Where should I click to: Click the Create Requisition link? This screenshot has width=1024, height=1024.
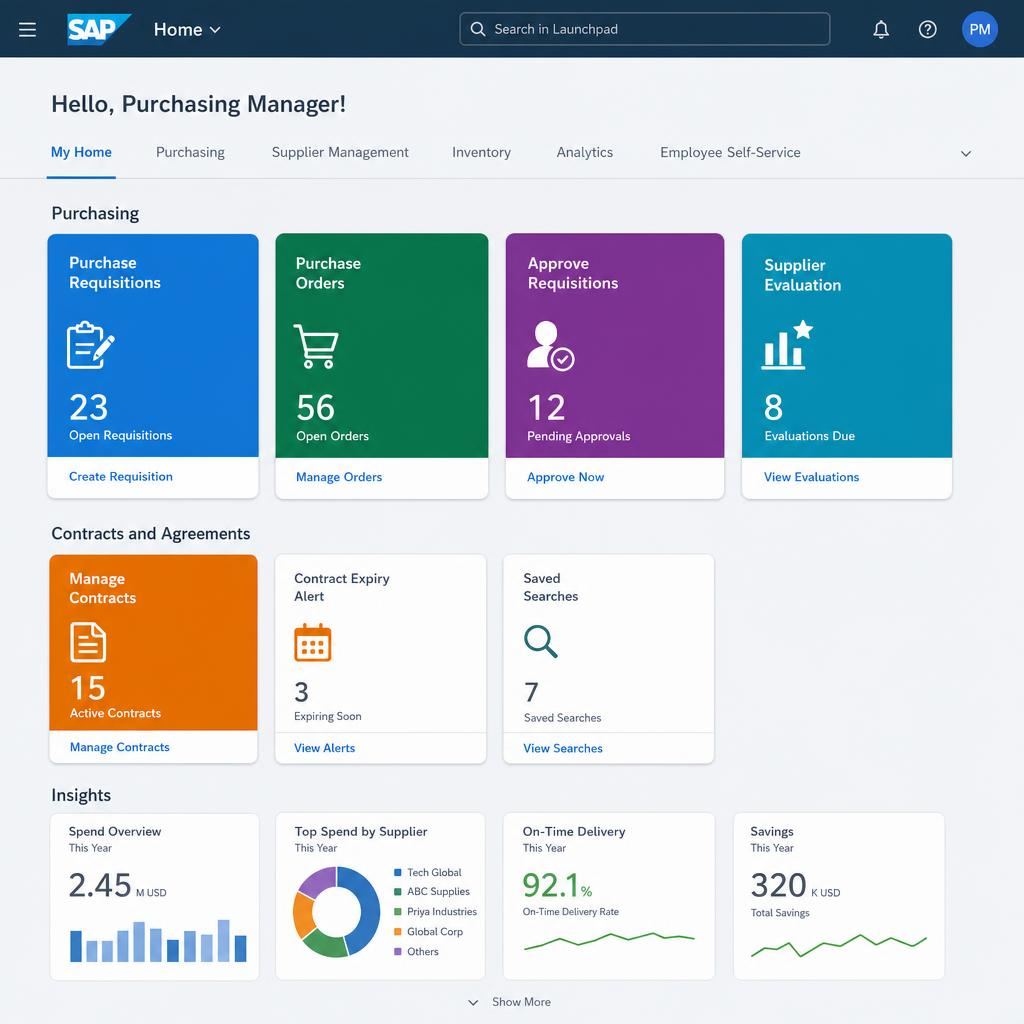pos(121,477)
